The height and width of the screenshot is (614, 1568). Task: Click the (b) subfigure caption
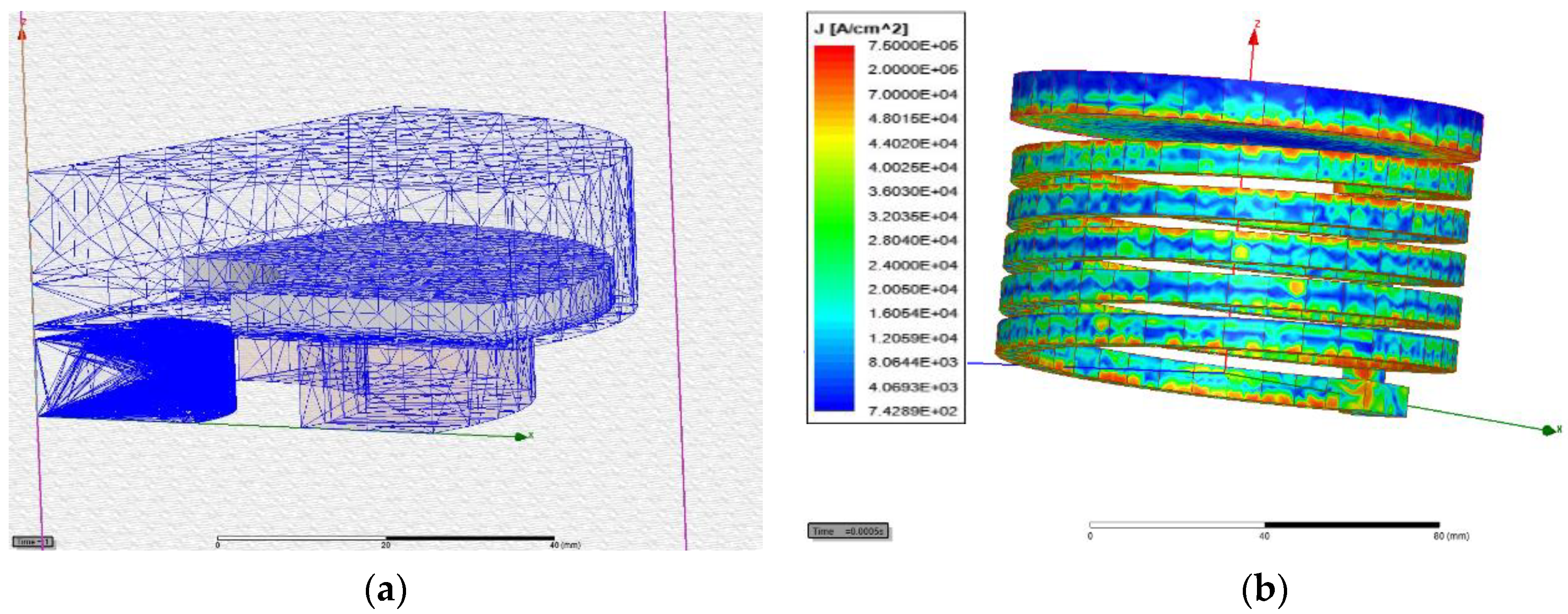click(1264, 590)
